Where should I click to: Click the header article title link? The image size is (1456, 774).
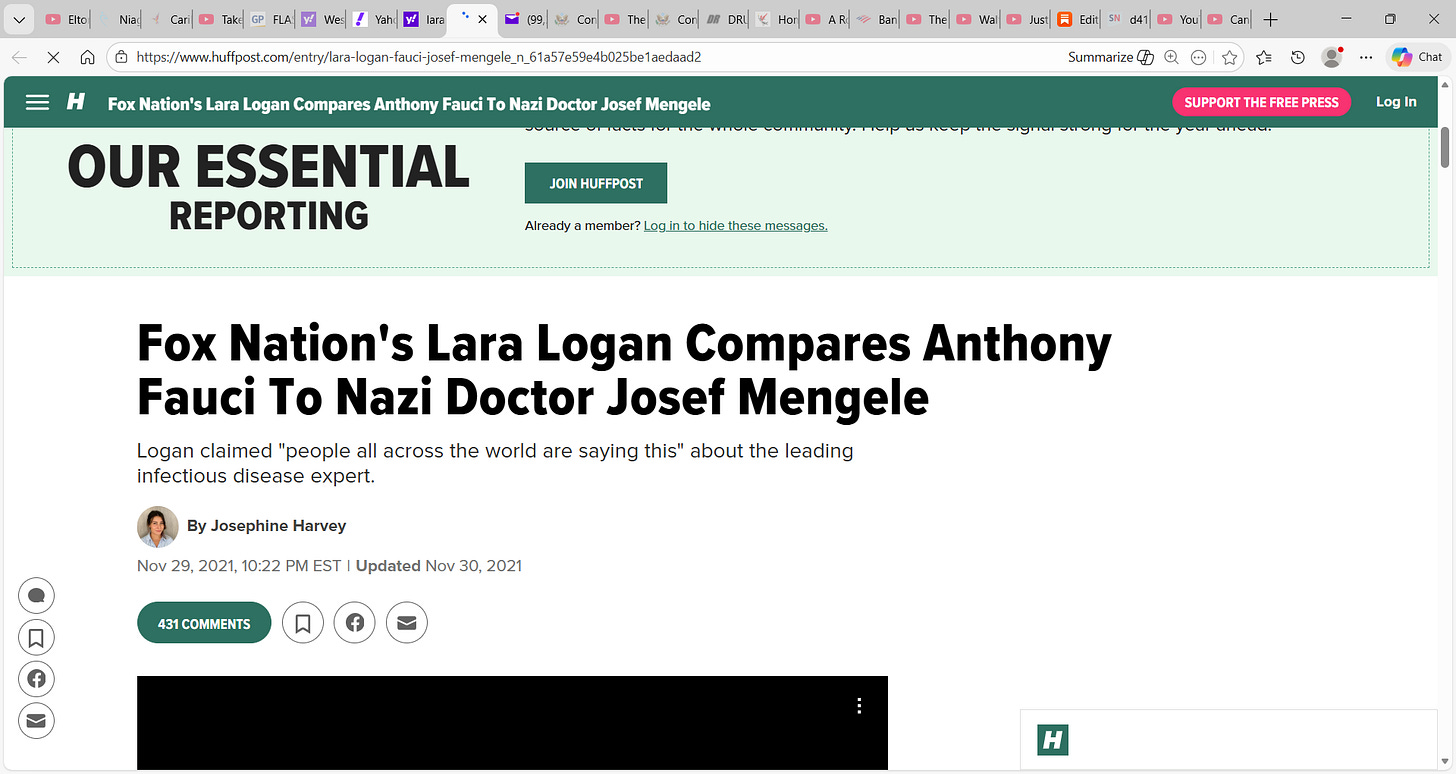click(x=409, y=104)
